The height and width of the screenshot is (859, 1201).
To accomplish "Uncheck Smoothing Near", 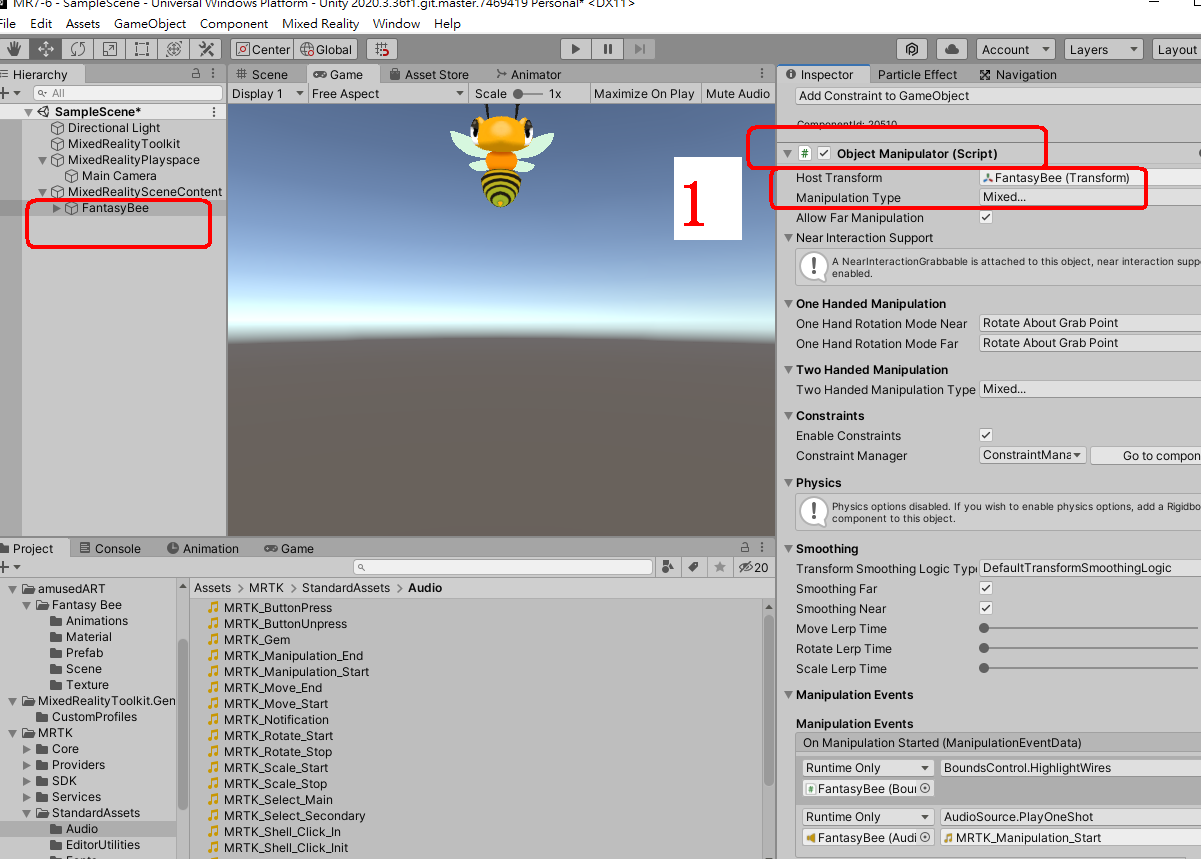I will (986, 609).
